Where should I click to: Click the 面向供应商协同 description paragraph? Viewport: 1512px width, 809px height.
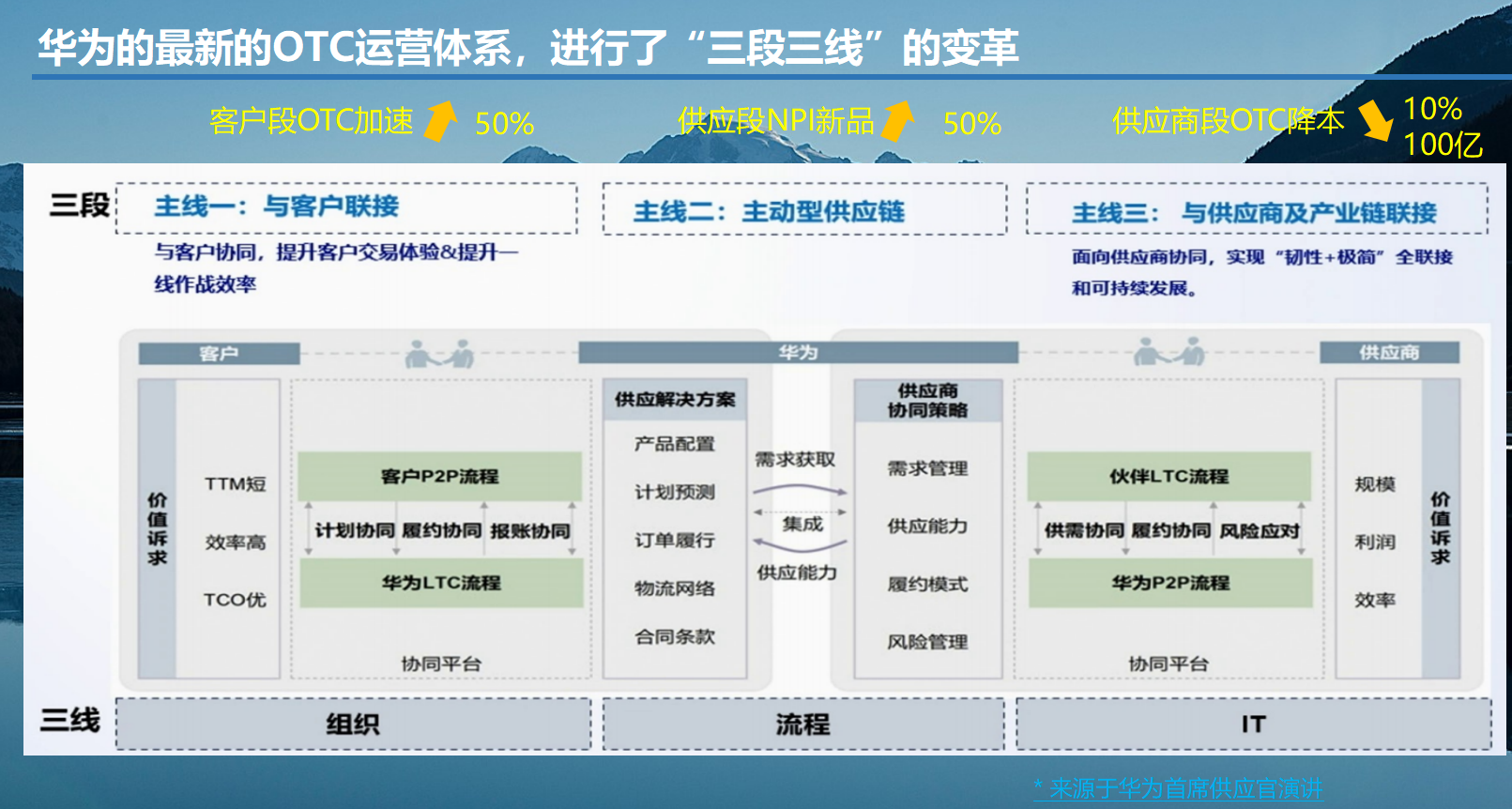coord(1262,272)
